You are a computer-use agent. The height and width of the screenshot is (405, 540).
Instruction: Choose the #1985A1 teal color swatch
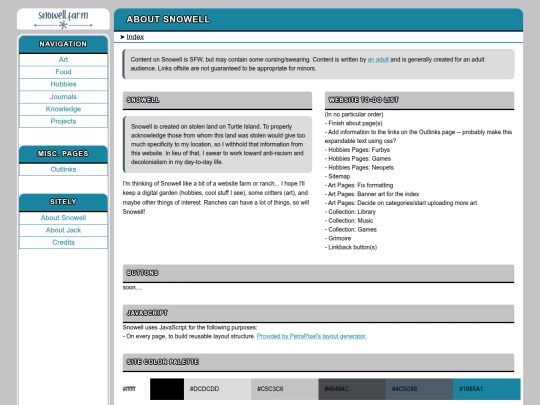pos(487,389)
